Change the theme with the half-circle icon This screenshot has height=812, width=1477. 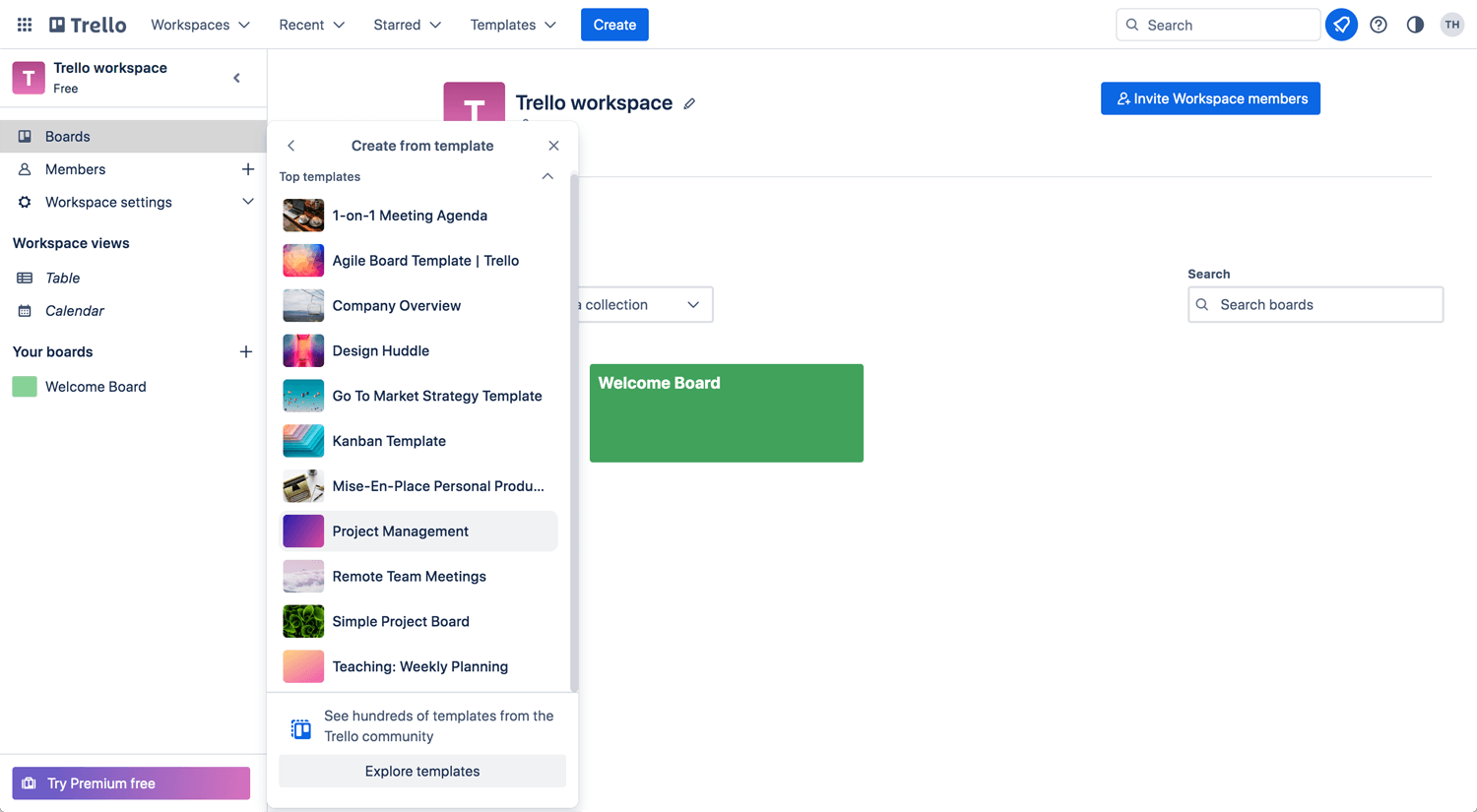click(1415, 25)
